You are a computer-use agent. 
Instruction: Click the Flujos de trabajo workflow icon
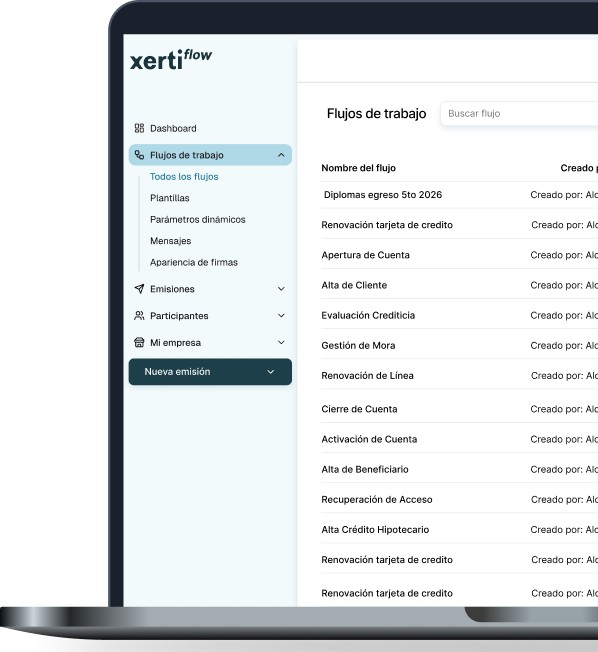(x=139, y=155)
